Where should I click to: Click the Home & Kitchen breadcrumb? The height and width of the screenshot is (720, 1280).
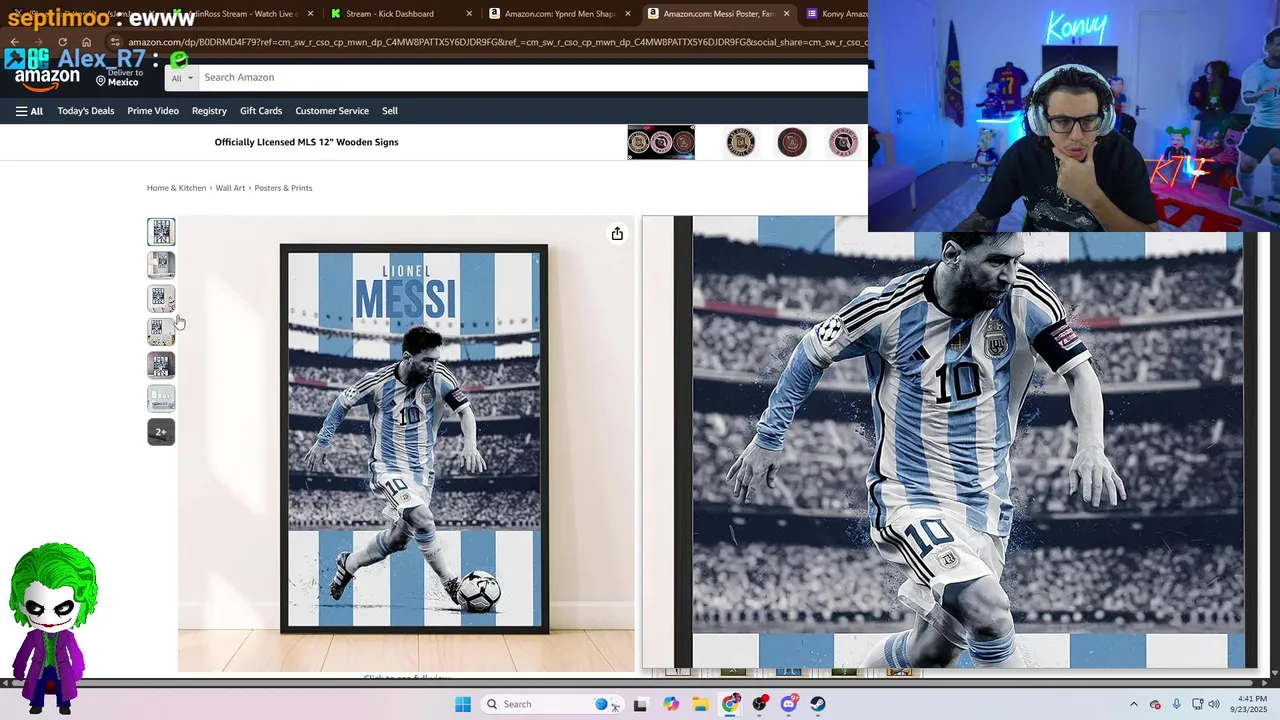pyautogui.click(x=176, y=188)
